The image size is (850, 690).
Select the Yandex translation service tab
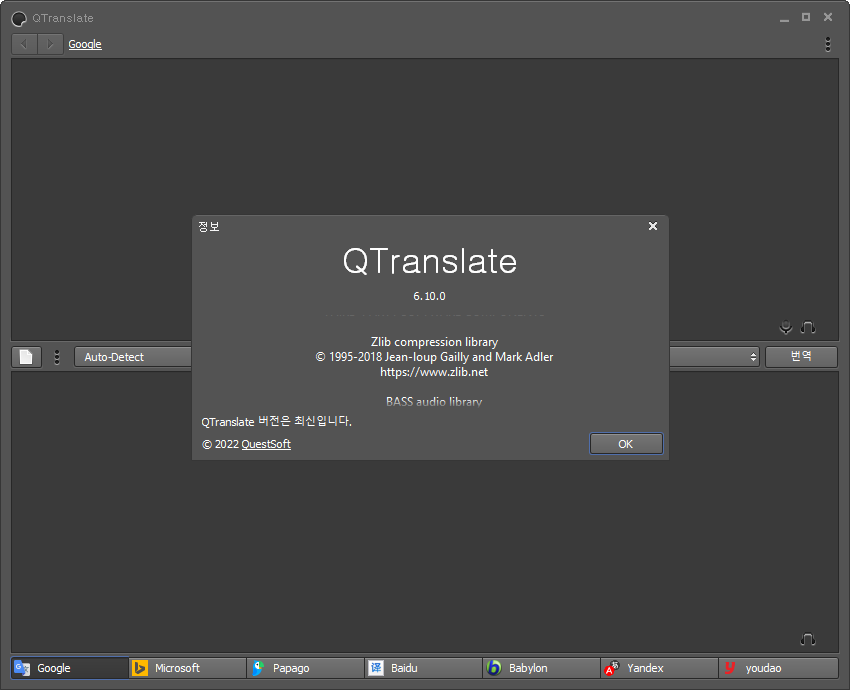660,668
